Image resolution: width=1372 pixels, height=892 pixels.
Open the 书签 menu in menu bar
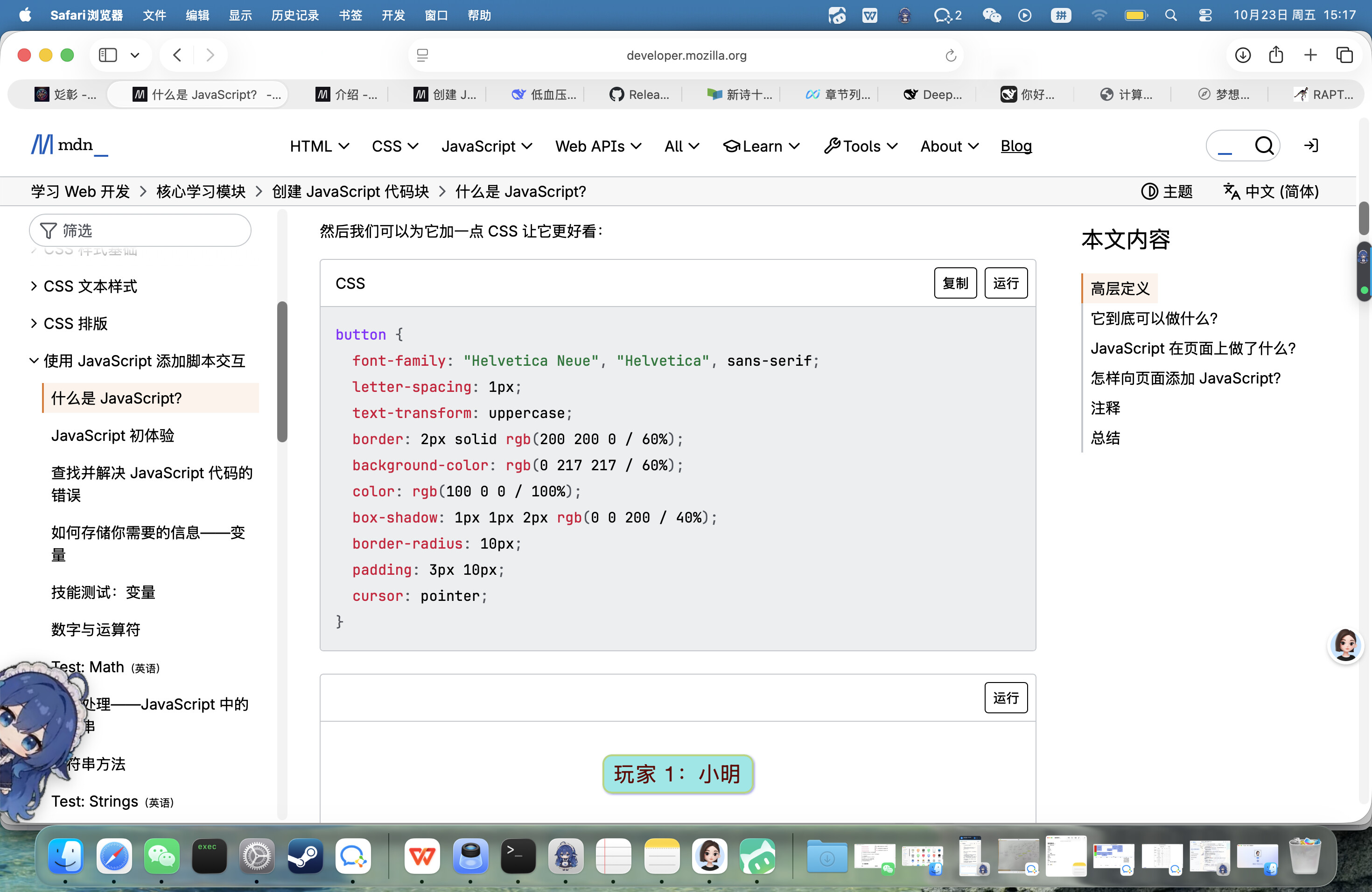coord(350,15)
